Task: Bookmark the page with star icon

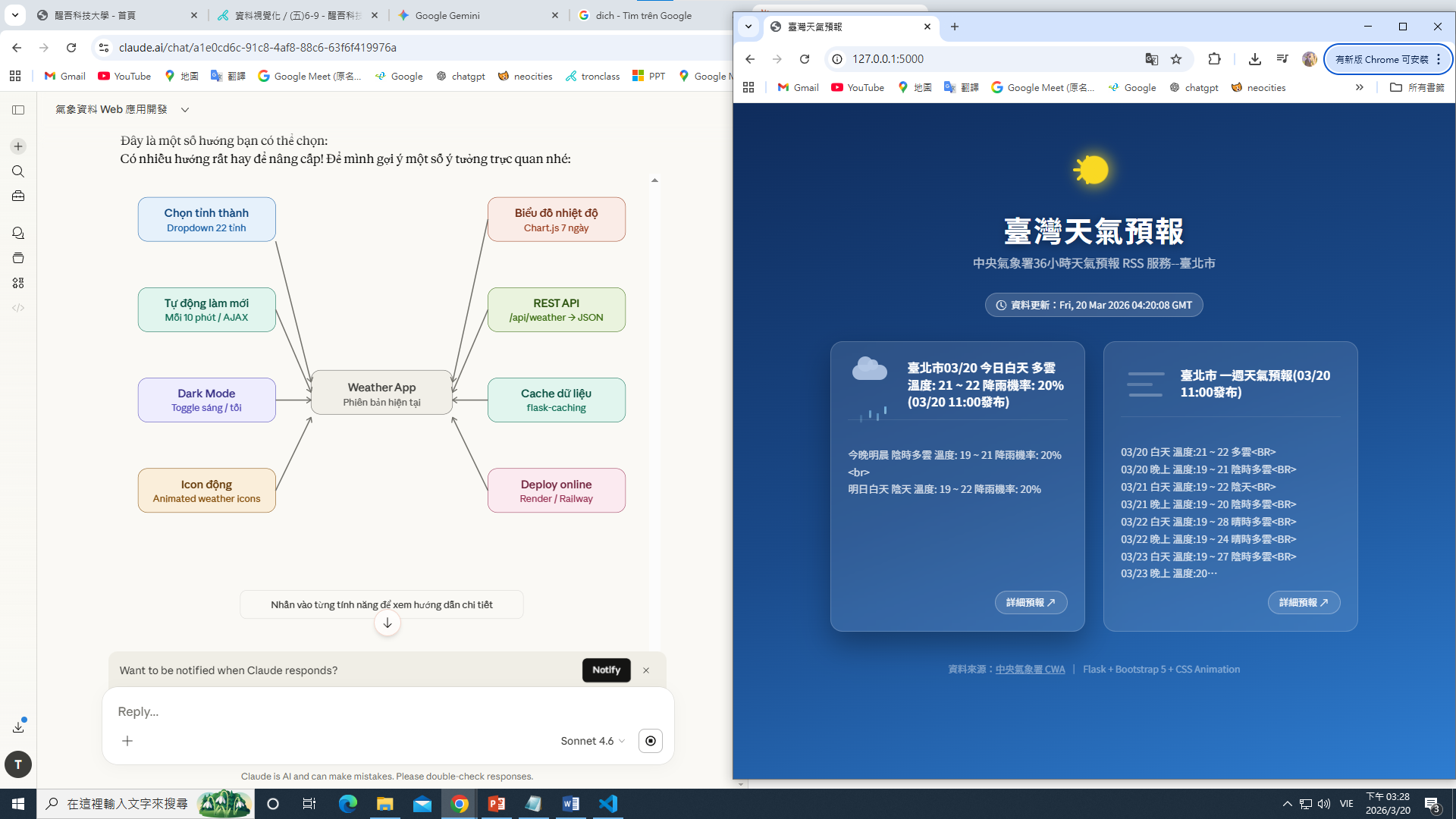Action: coord(1176,59)
